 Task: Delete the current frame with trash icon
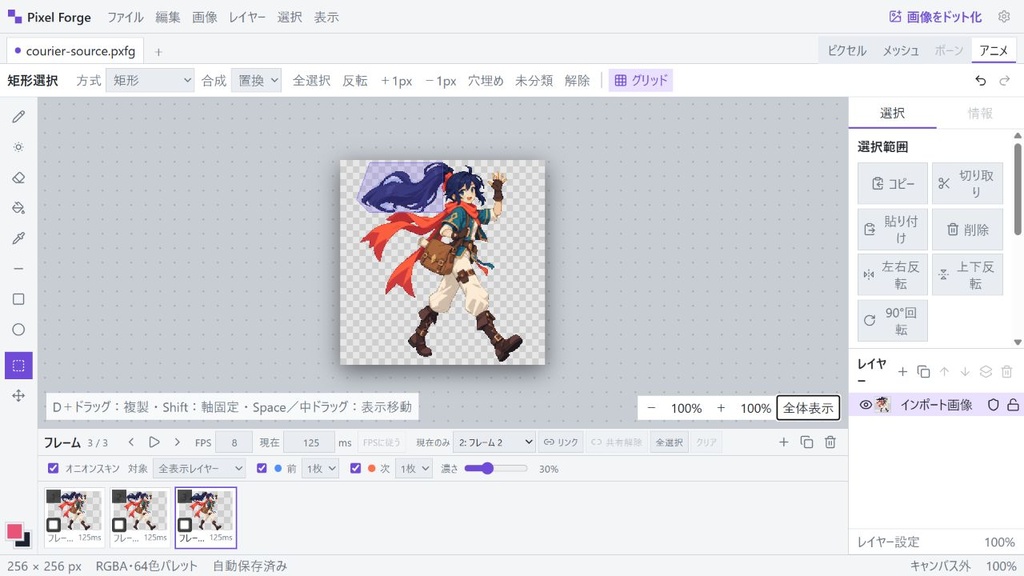click(830, 442)
